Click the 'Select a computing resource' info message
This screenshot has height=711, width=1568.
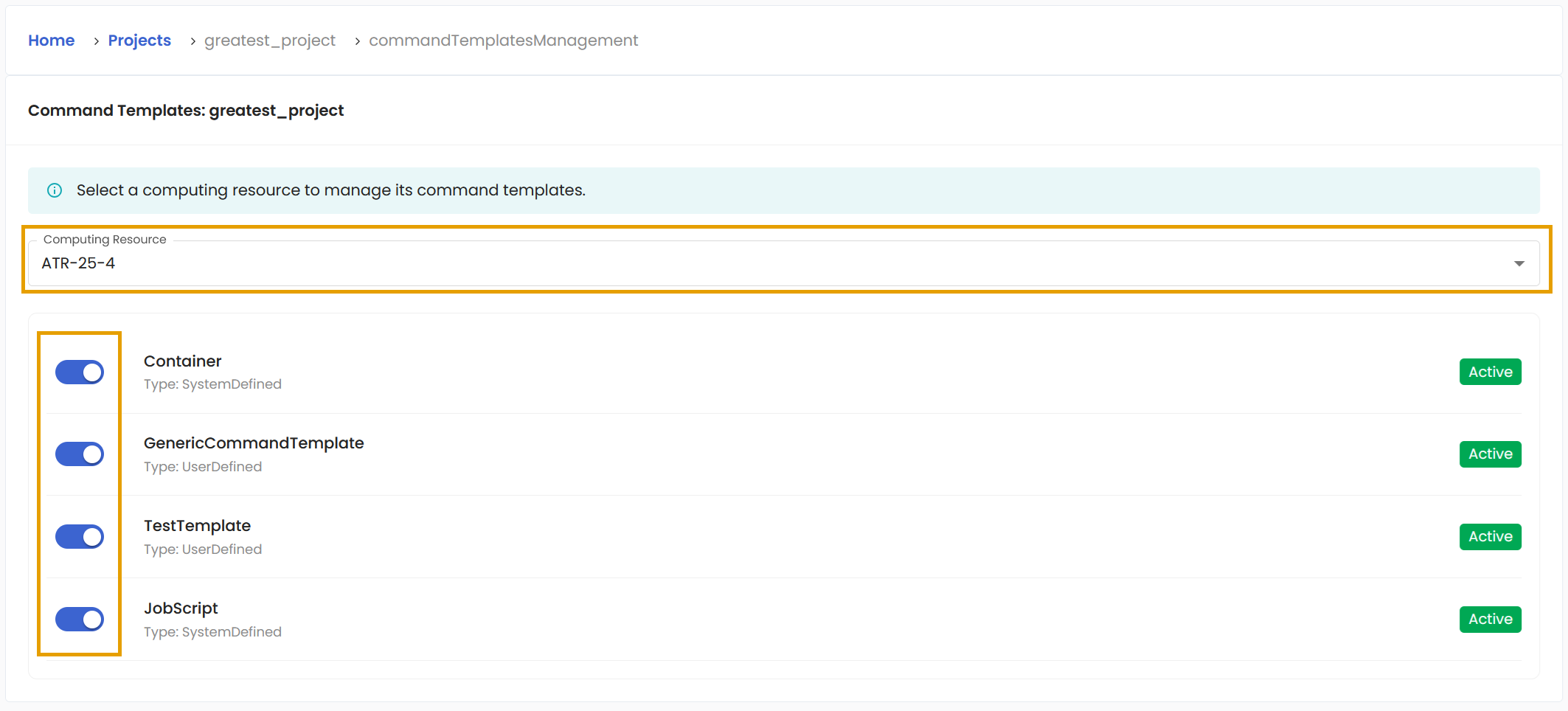331,190
